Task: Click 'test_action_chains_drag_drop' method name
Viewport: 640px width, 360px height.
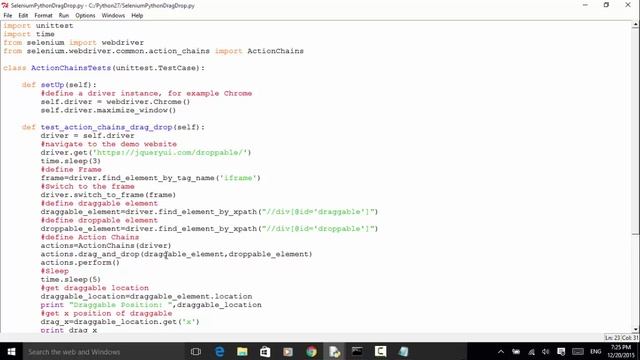Action: [x=106, y=127]
